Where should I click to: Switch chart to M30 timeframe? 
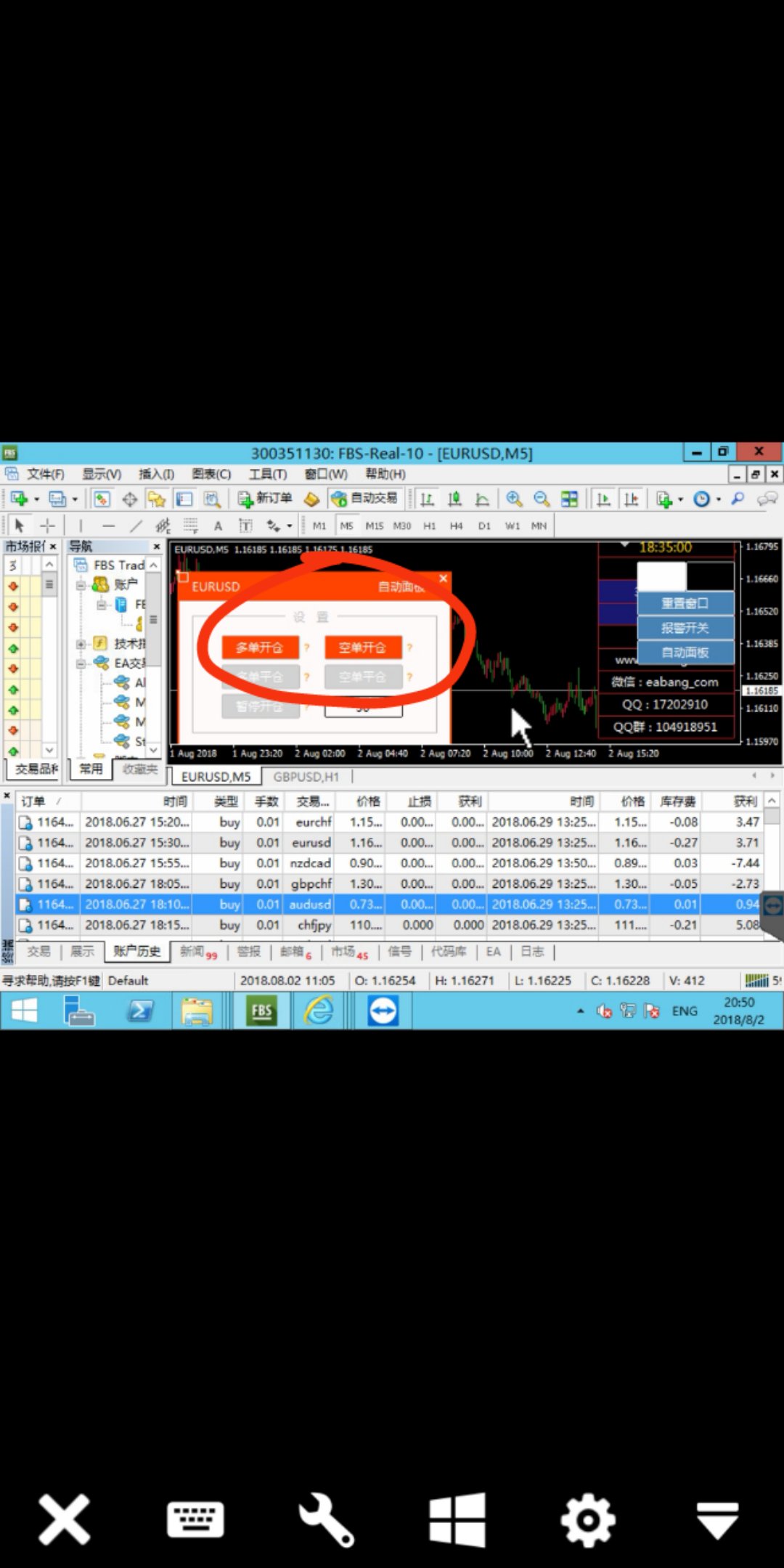pyautogui.click(x=402, y=526)
